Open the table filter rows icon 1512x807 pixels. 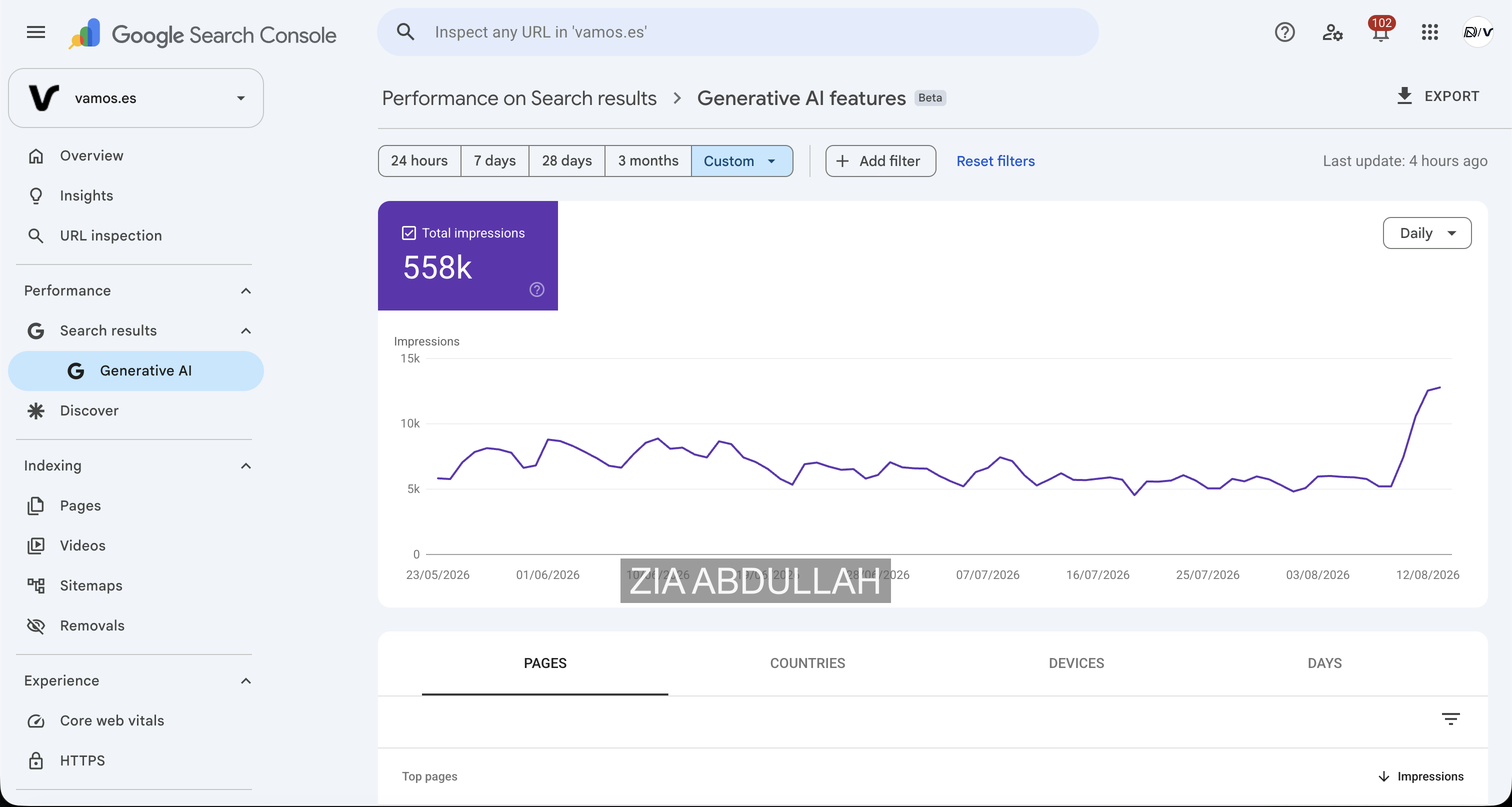(x=1450, y=718)
